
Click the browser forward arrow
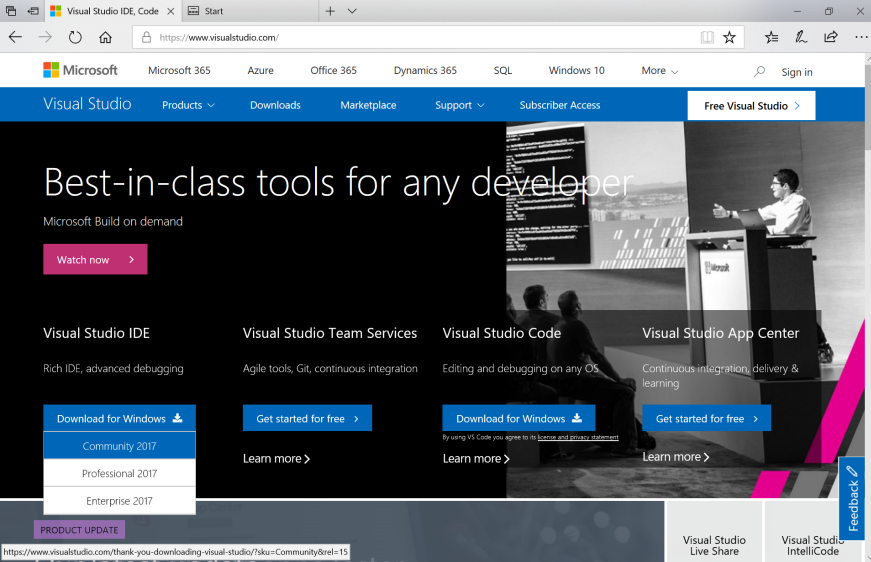(x=45, y=37)
